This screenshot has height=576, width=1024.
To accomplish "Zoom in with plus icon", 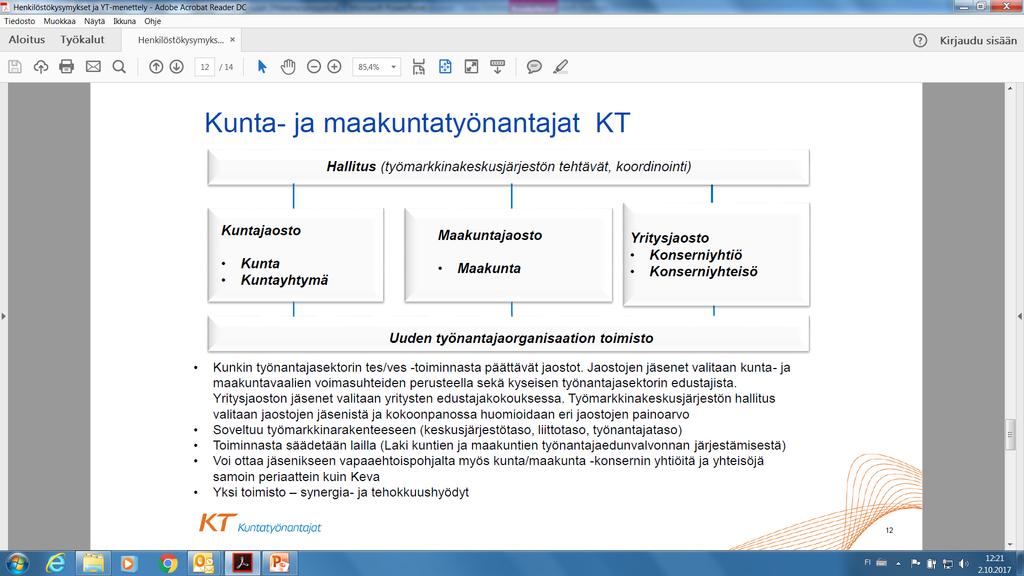I will (x=334, y=67).
